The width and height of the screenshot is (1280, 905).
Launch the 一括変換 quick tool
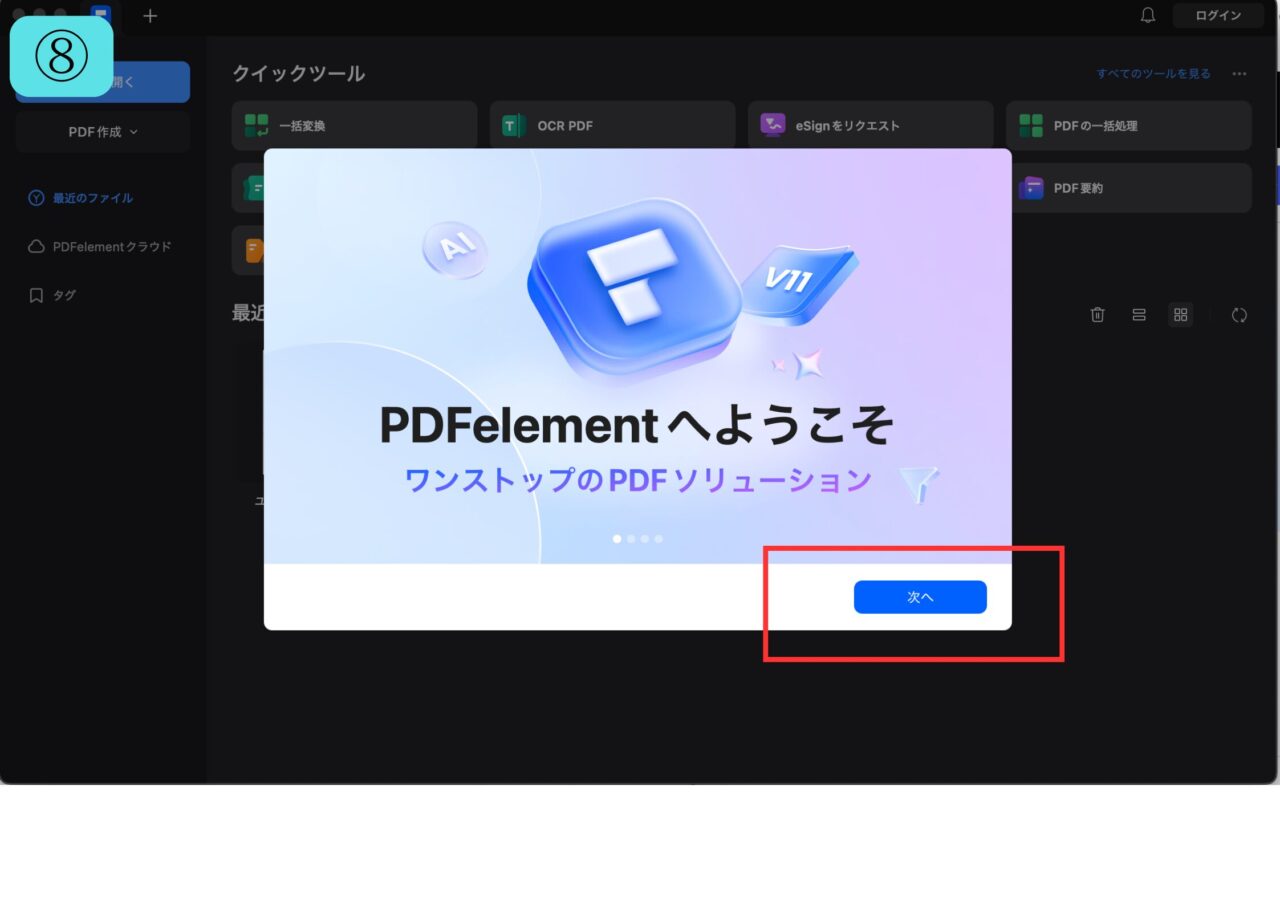point(354,126)
